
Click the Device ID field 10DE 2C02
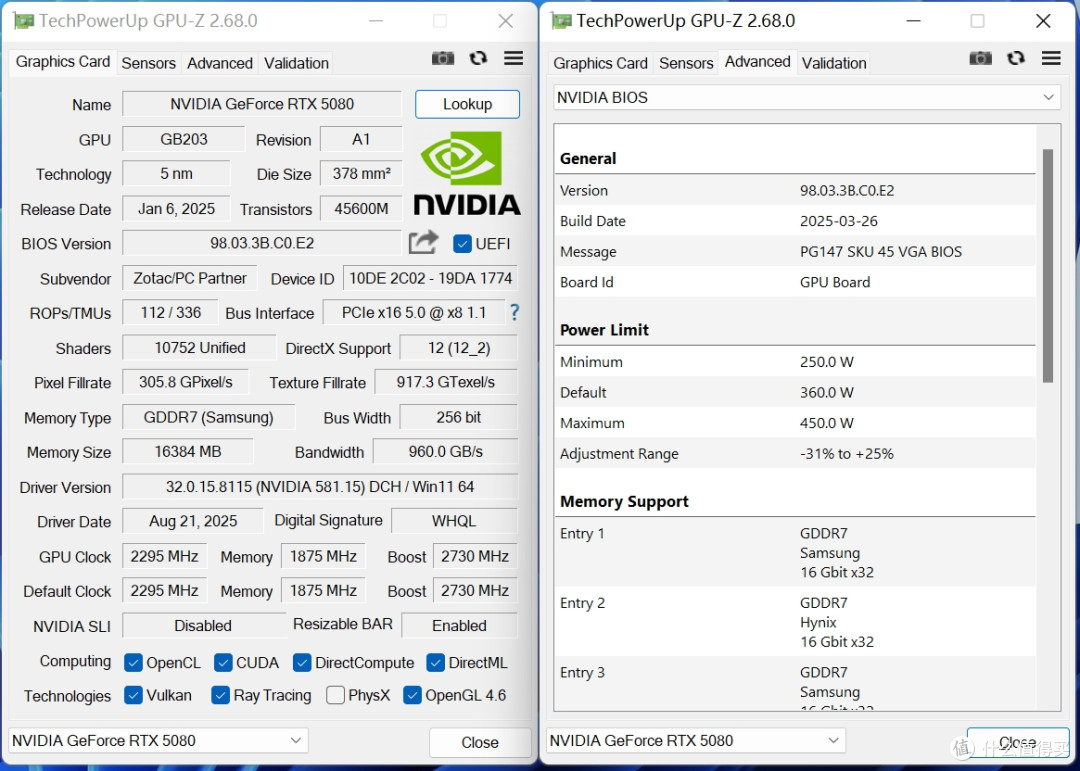(430, 278)
